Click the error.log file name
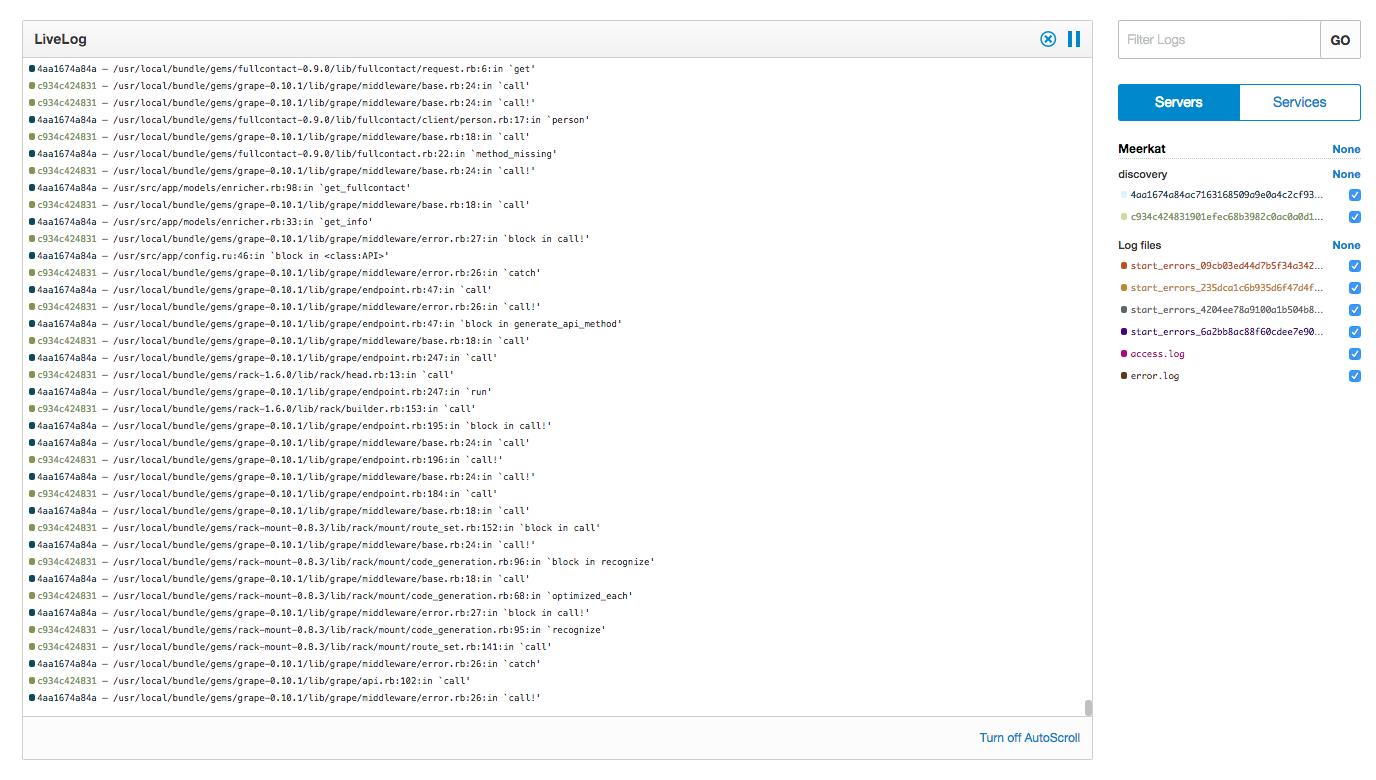Screen dimensions: 1376x780 [1155, 376]
